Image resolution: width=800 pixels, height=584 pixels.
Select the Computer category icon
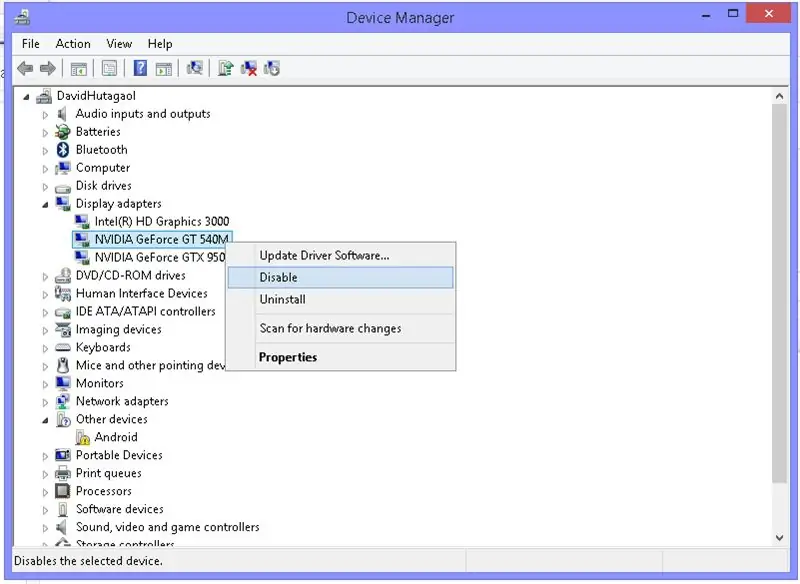pyautogui.click(x=63, y=167)
